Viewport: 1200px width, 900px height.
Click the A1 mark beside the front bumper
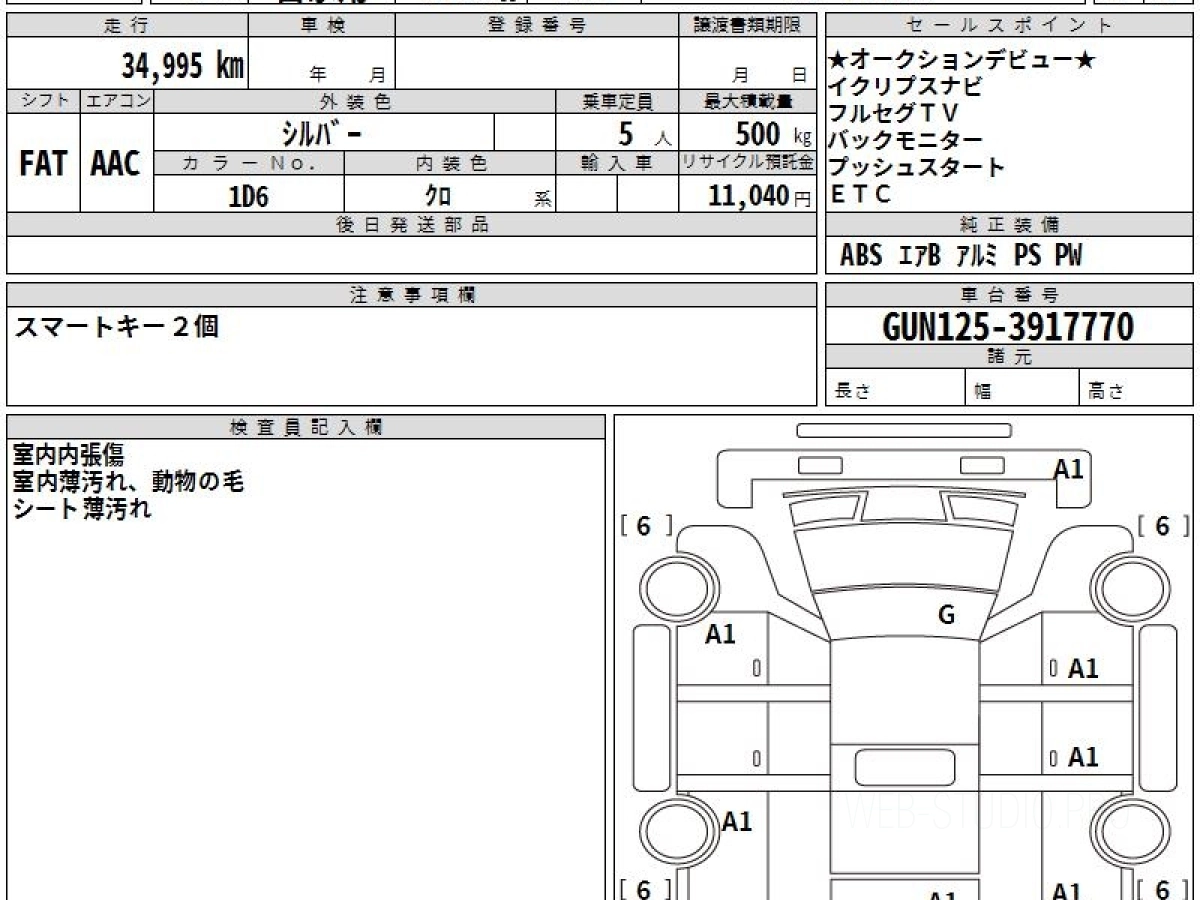(x=1069, y=469)
